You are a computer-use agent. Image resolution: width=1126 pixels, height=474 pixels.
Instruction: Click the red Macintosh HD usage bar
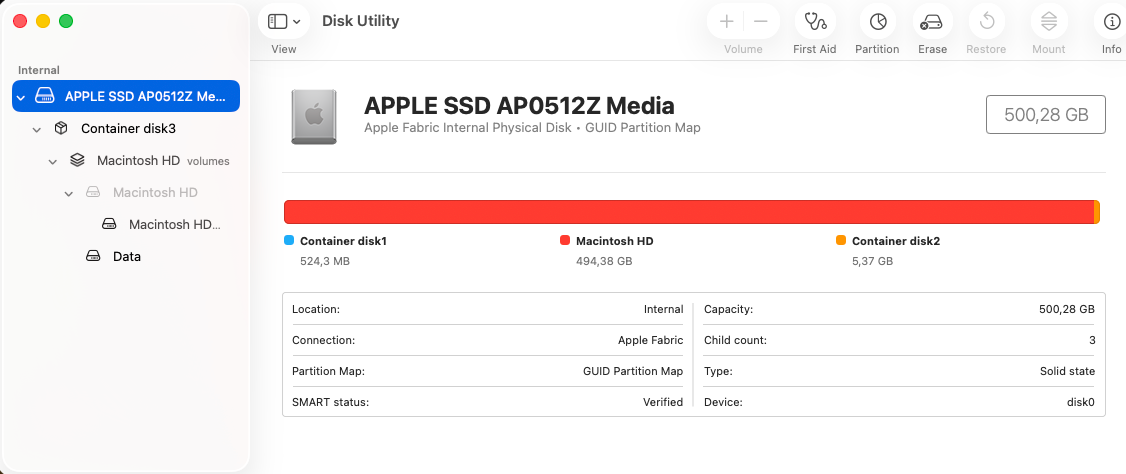689,212
